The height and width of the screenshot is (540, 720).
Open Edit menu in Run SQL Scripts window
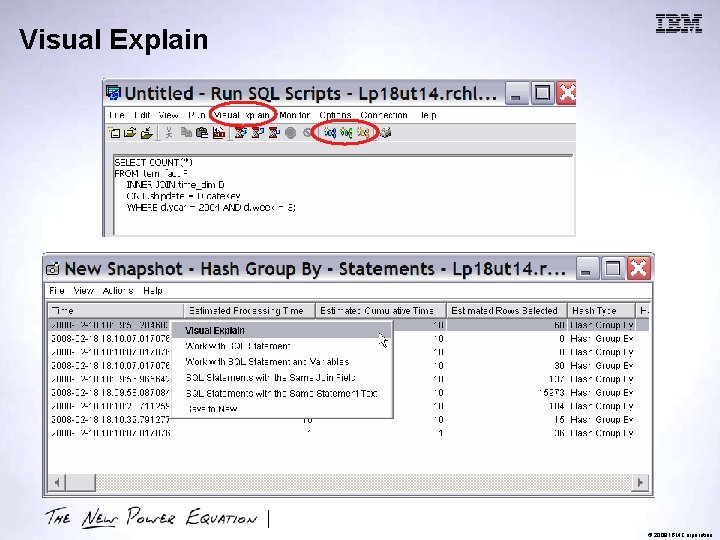click(x=142, y=115)
